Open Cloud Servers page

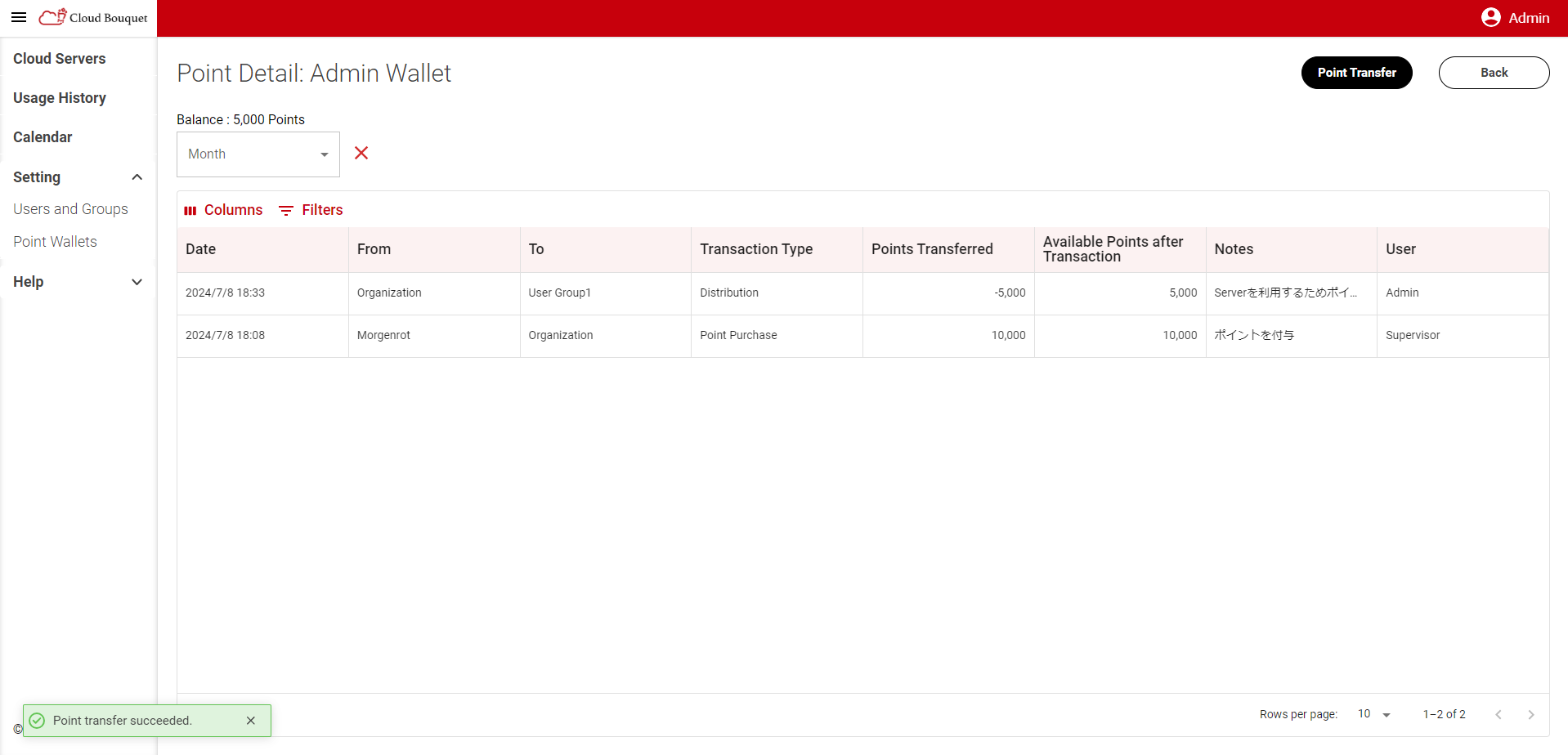(x=60, y=59)
